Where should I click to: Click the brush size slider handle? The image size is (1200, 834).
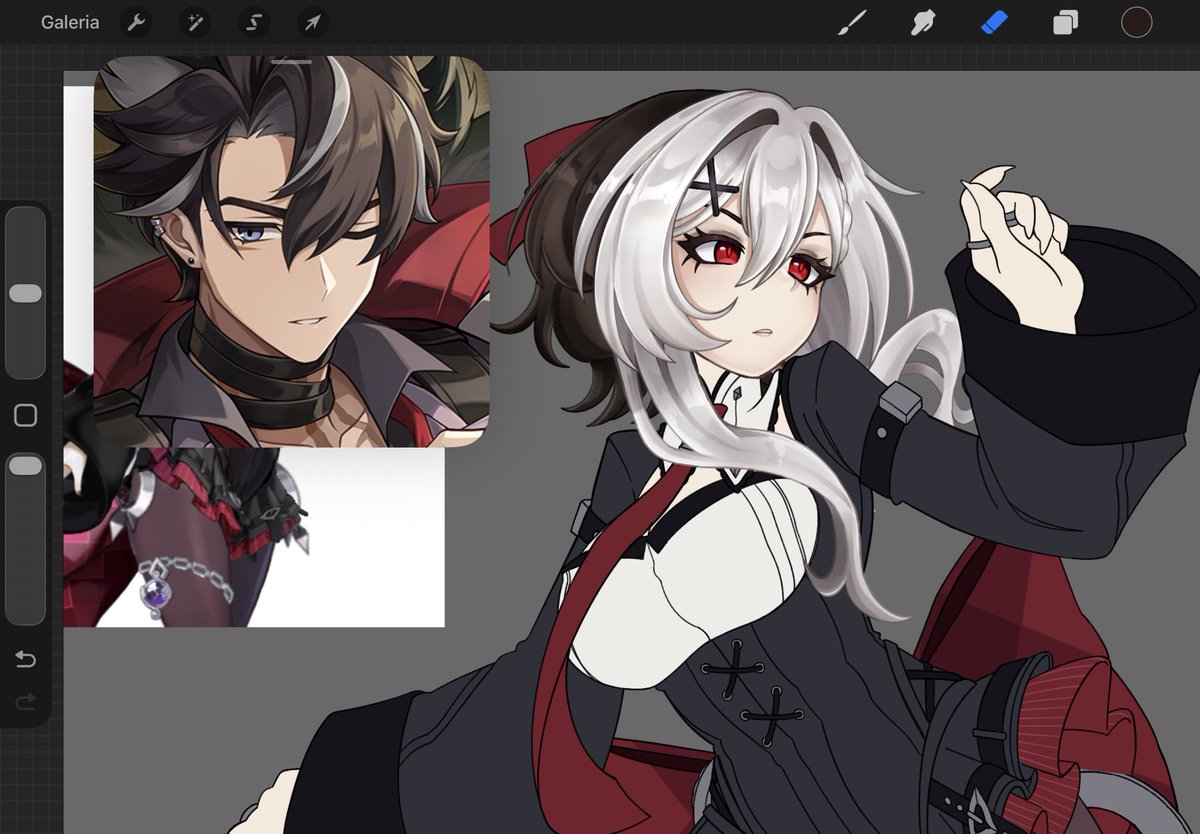click(25, 293)
